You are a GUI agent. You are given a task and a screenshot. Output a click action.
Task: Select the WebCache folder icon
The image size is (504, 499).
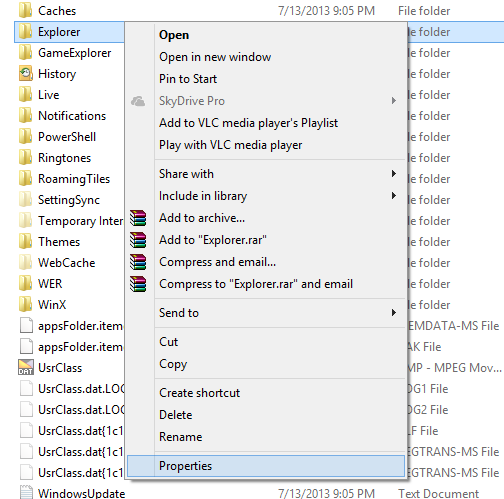[x=26, y=263]
